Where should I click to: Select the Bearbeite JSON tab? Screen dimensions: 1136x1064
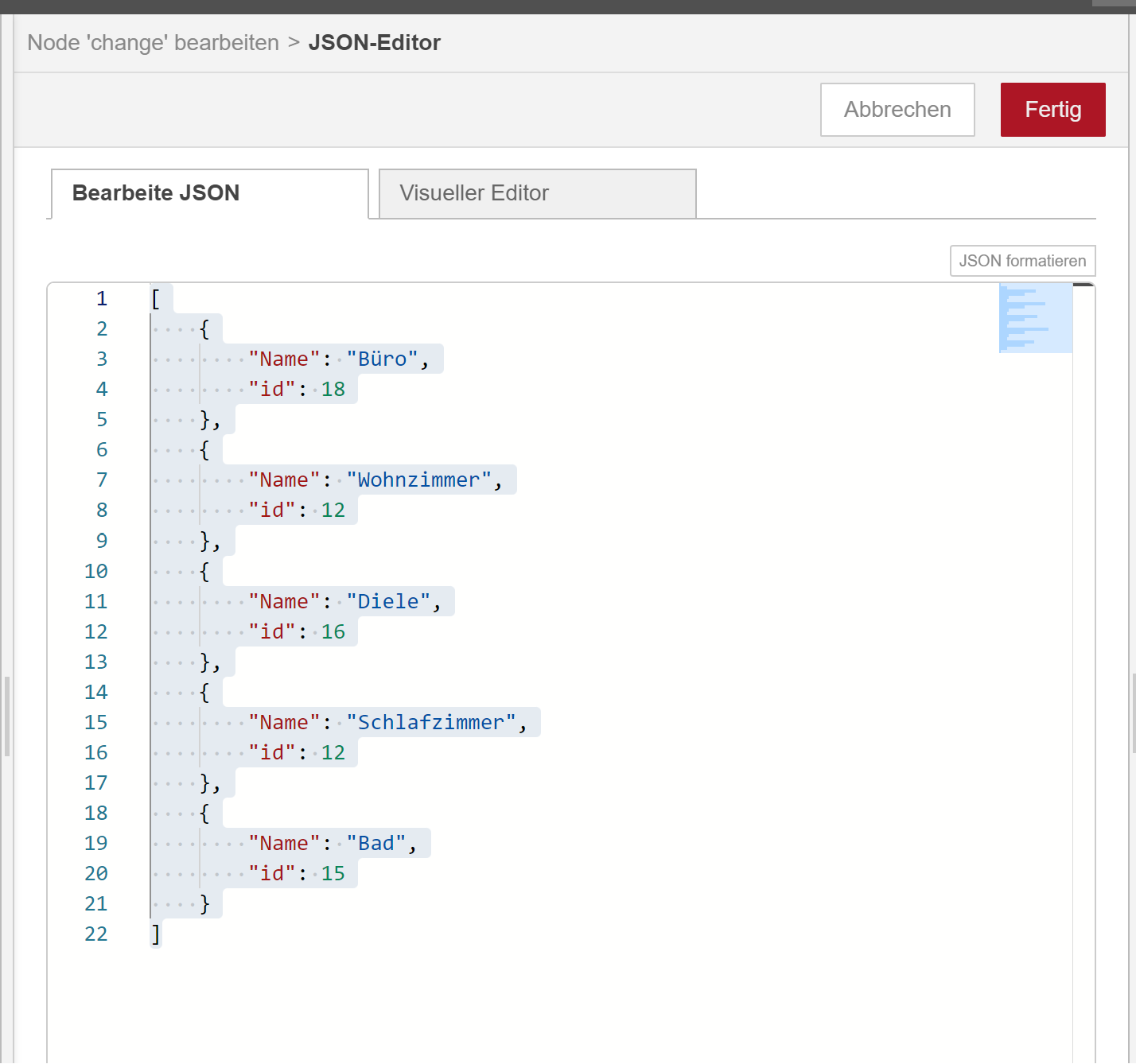point(208,193)
